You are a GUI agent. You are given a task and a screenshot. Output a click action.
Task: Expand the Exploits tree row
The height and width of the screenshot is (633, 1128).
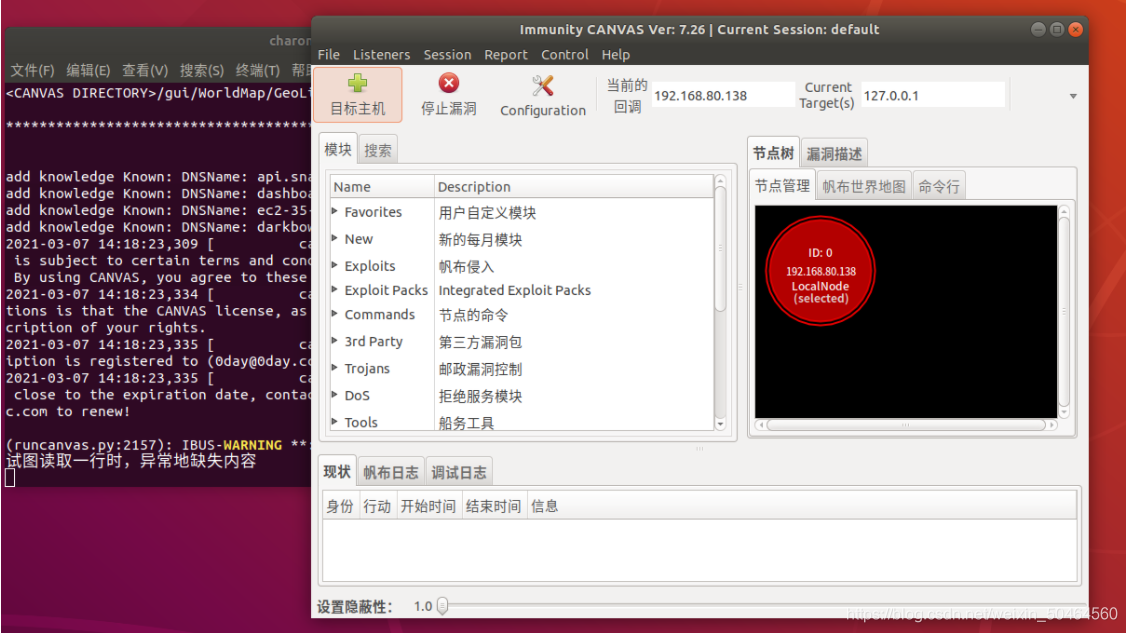click(335, 265)
